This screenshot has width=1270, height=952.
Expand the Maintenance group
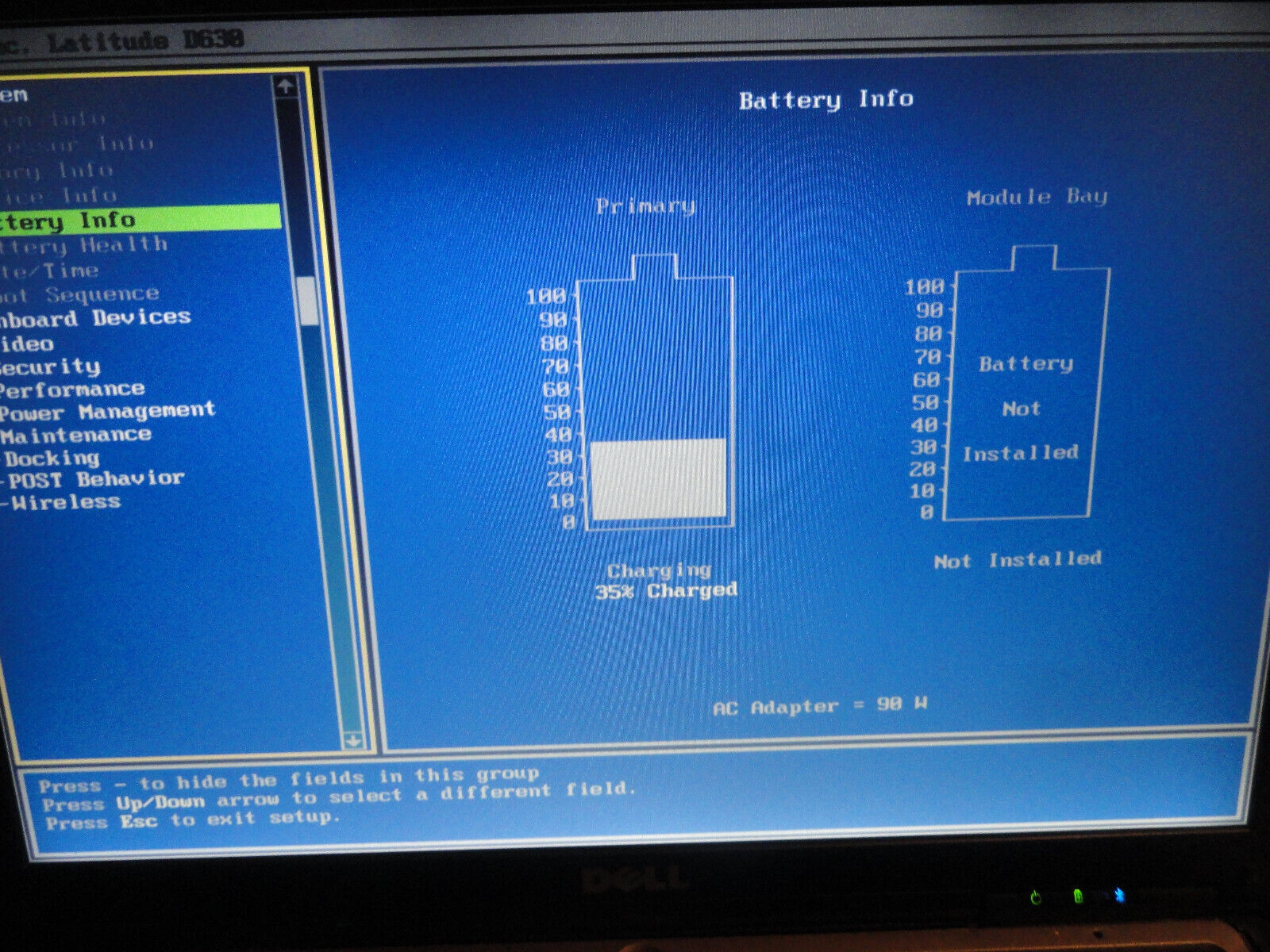click(x=76, y=435)
